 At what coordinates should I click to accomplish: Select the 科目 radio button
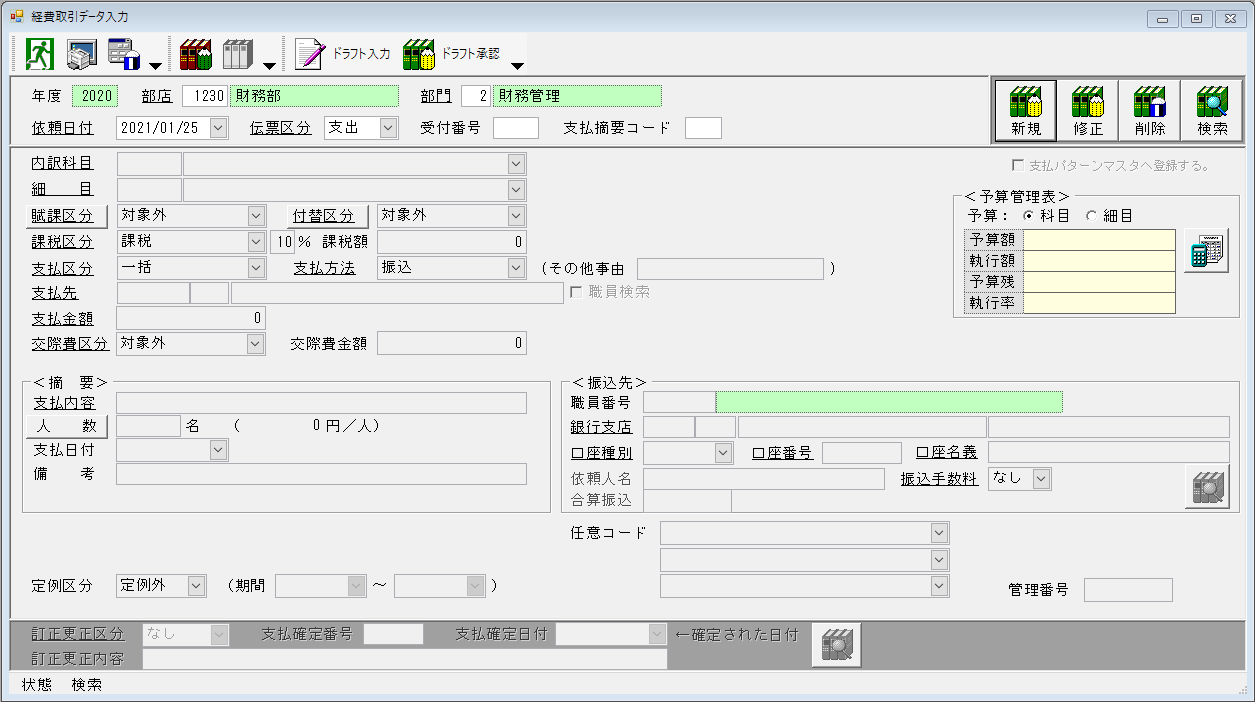[1031, 216]
